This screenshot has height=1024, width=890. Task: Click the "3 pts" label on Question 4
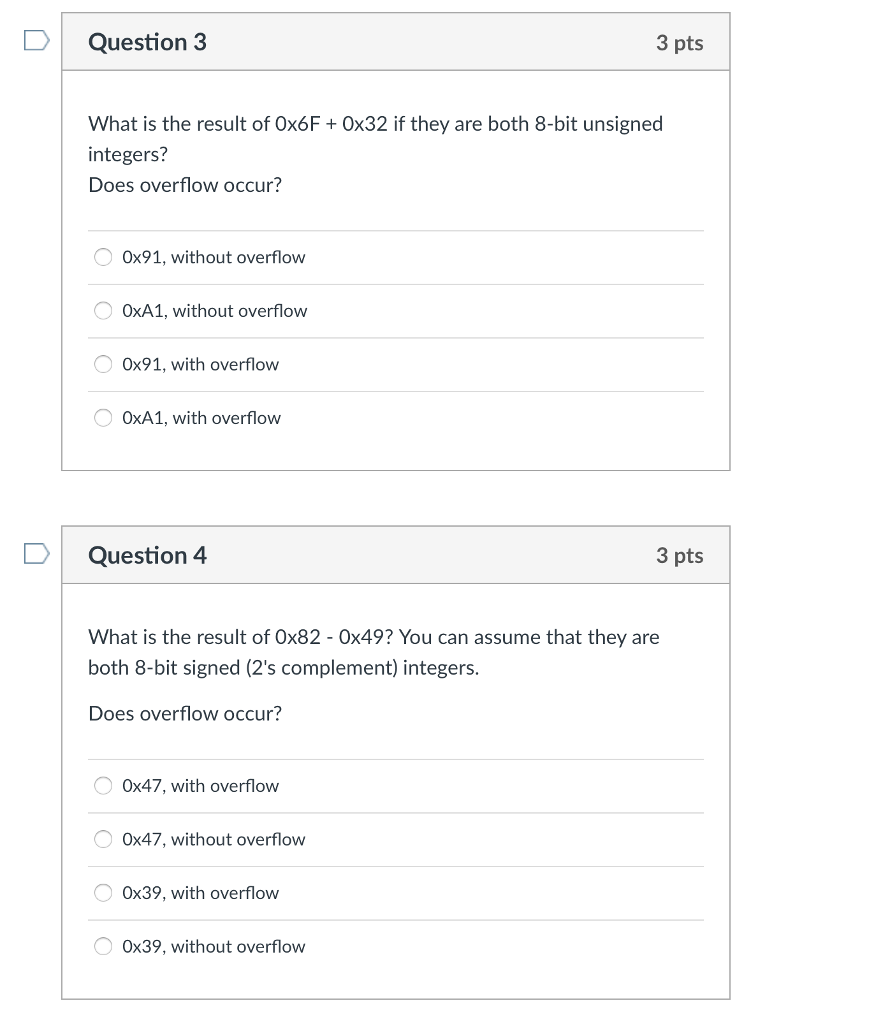point(681,556)
